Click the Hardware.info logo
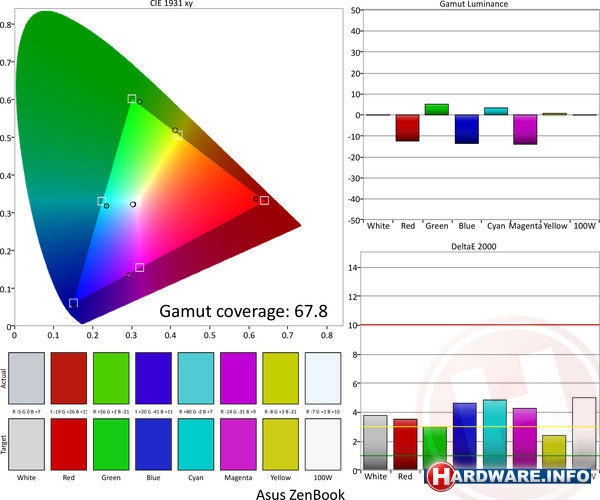The width and height of the screenshot is (600, 500). 509,476
